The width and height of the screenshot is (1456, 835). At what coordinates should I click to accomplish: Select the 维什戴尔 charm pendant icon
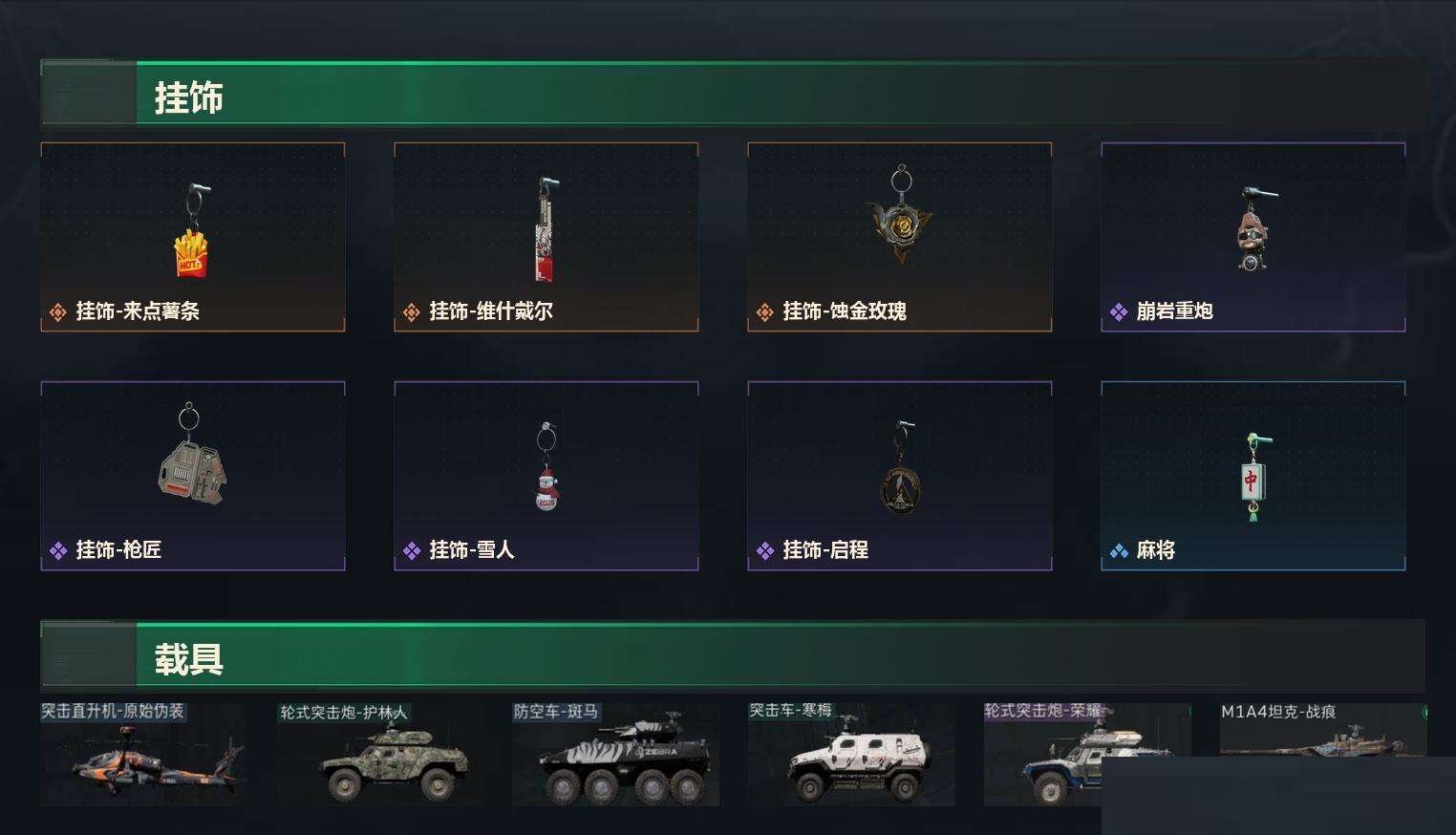click(545, 229)
